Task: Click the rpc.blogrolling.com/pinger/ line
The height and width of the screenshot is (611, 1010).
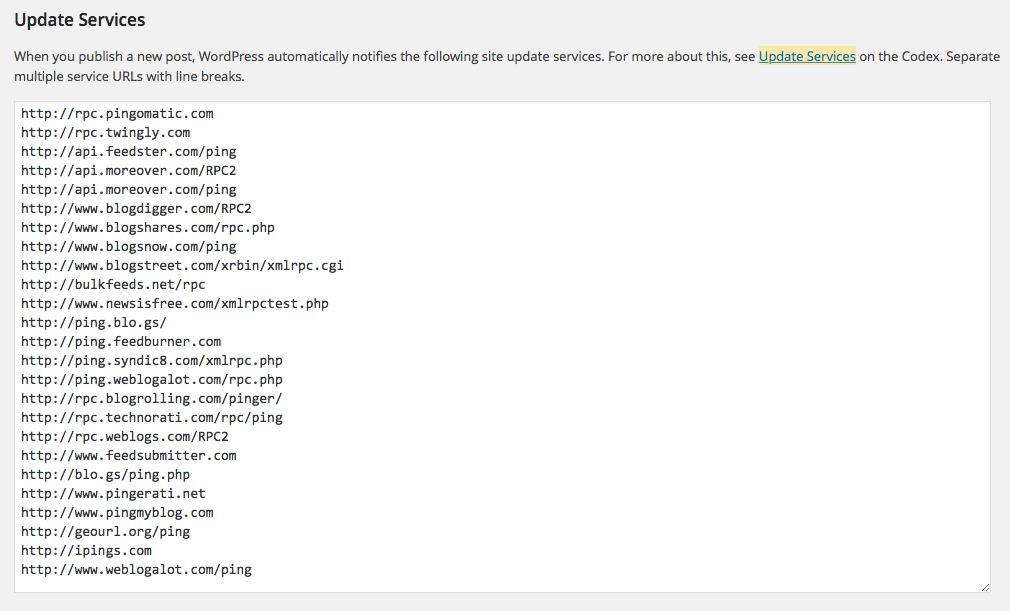Action: (x=152, y=399)
